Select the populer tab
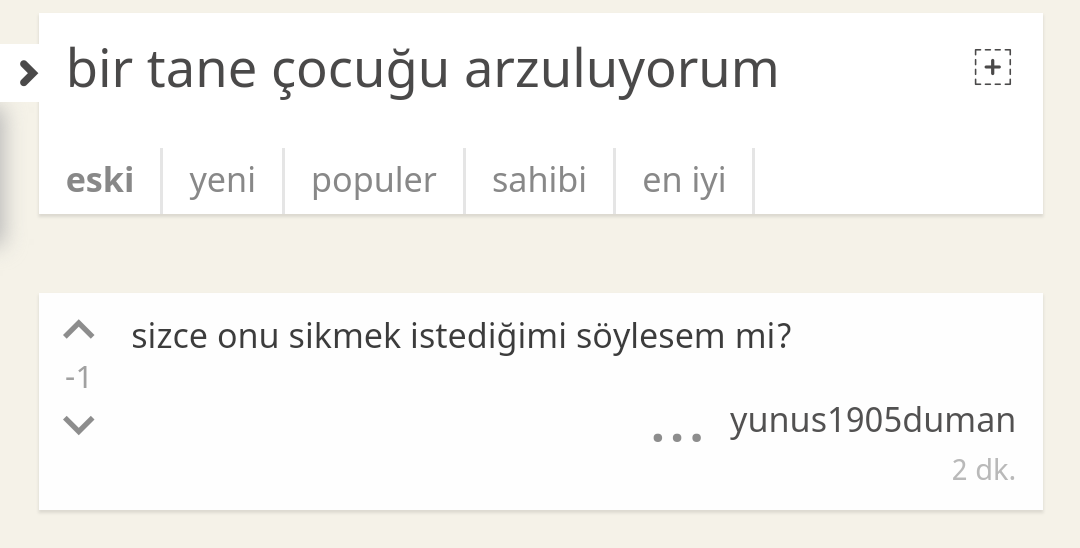 [374, 181]
